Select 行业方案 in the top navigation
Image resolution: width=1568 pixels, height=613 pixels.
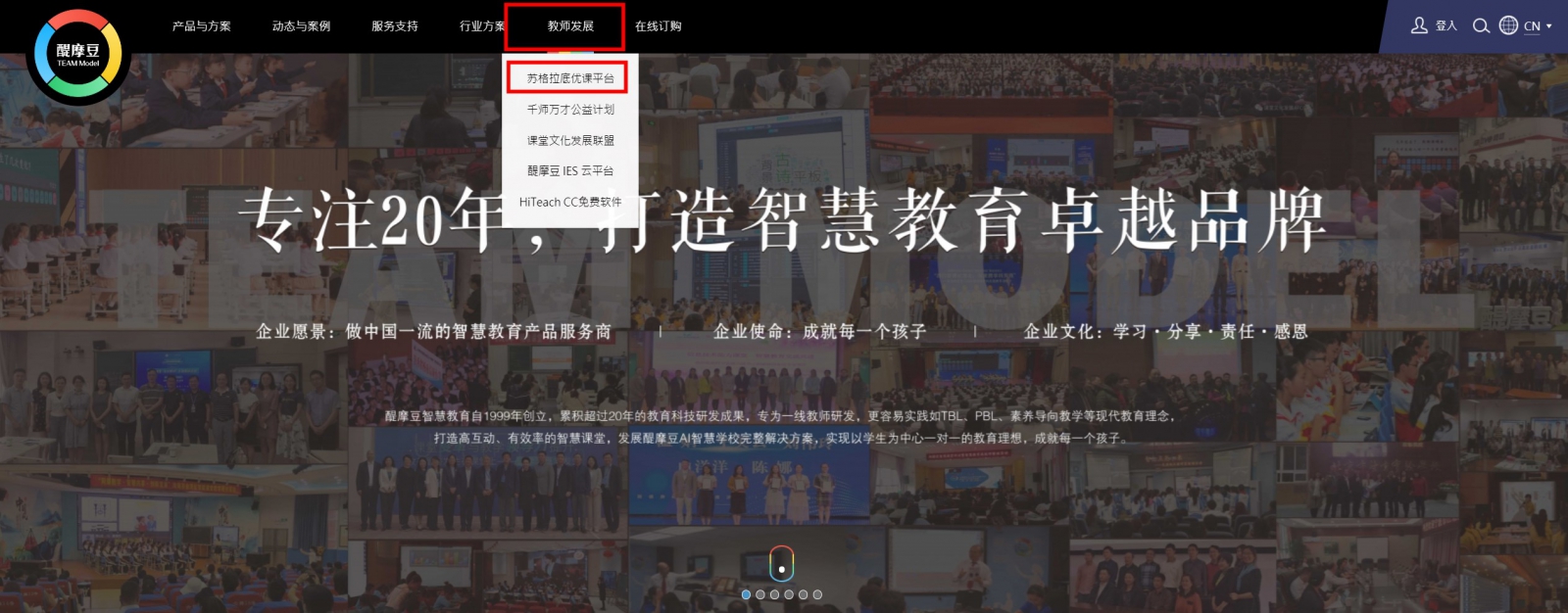tap(481, 26)
